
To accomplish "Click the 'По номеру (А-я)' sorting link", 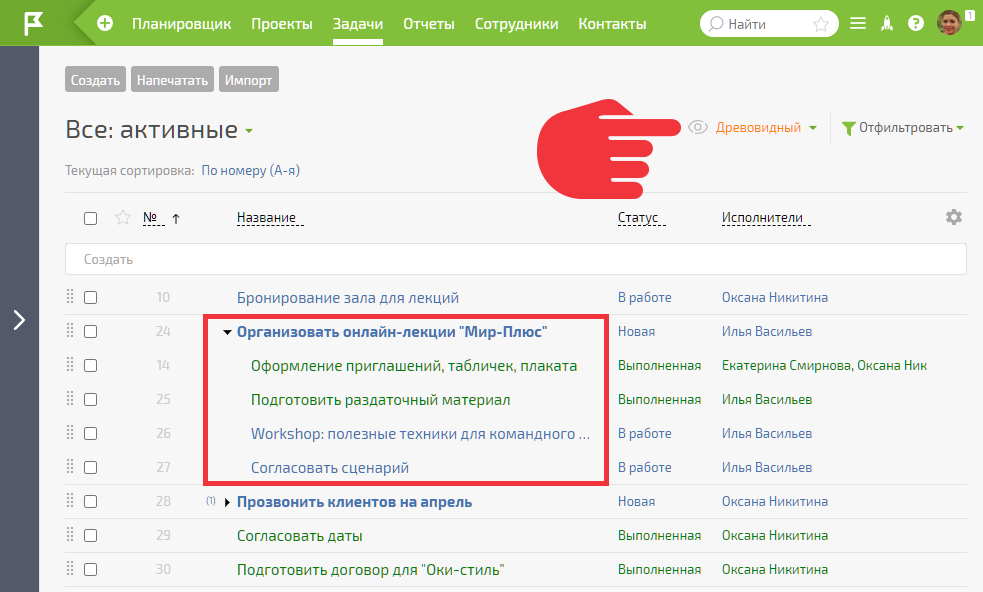I will click(251, 170).
